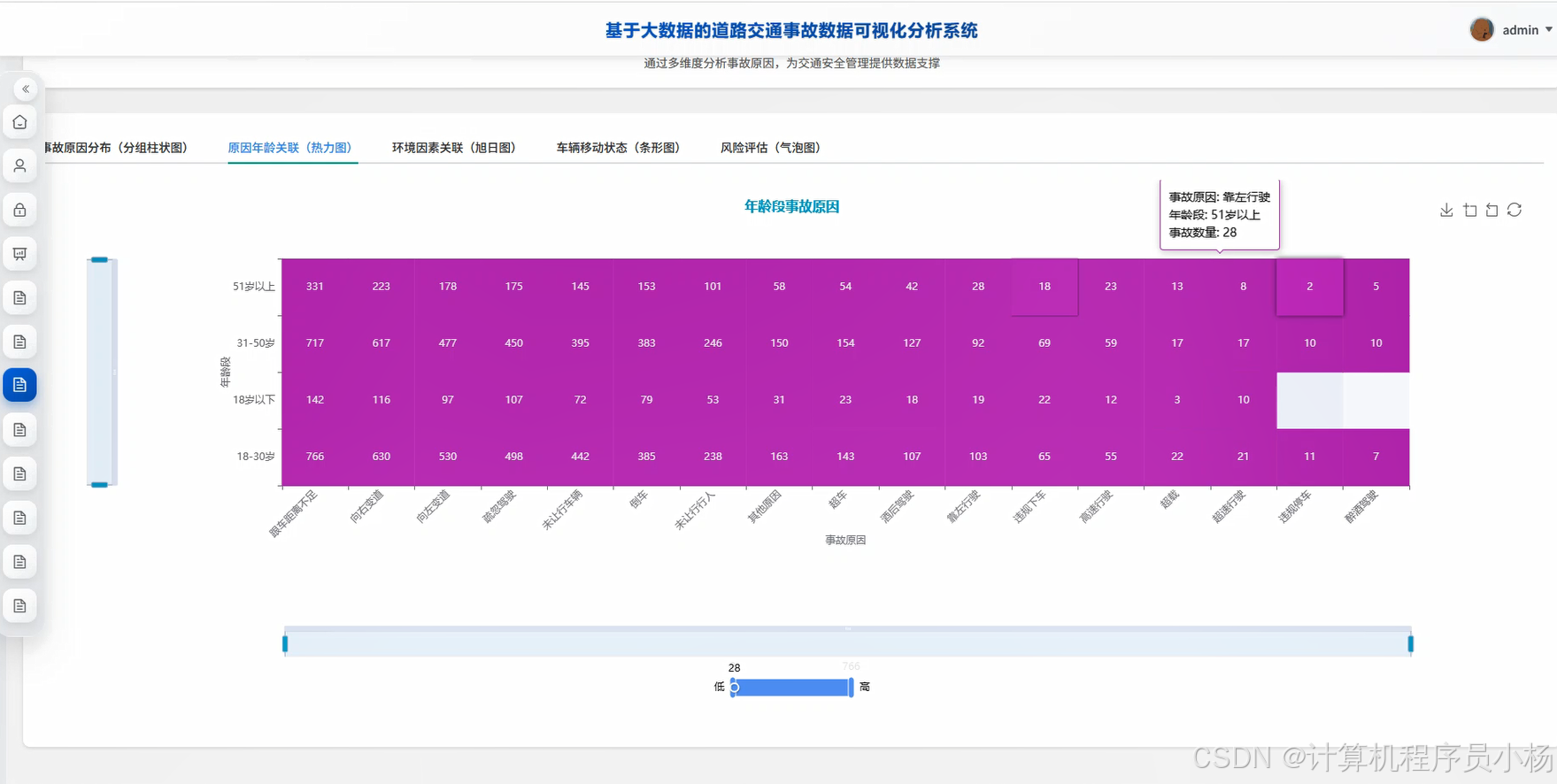Click the right handle of the horizontal data zoom bar
The height and width of the screenshot is (784, 1557).
click(x=1410, y=644)
